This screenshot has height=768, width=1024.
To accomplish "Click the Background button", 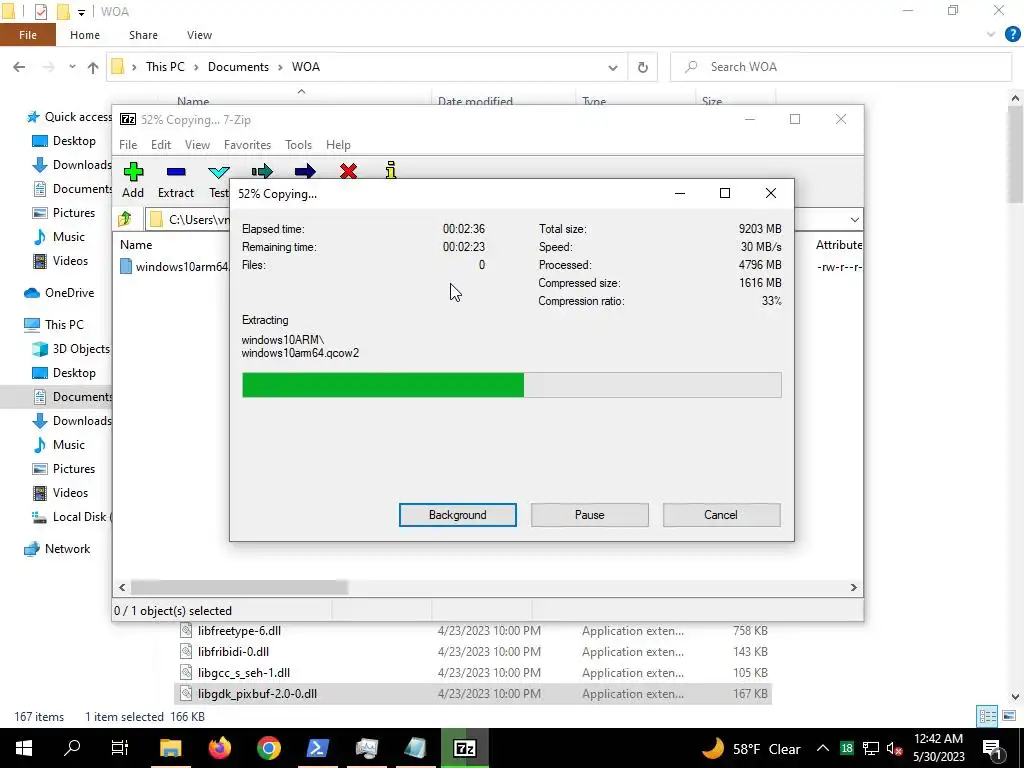I will [458, 515].
